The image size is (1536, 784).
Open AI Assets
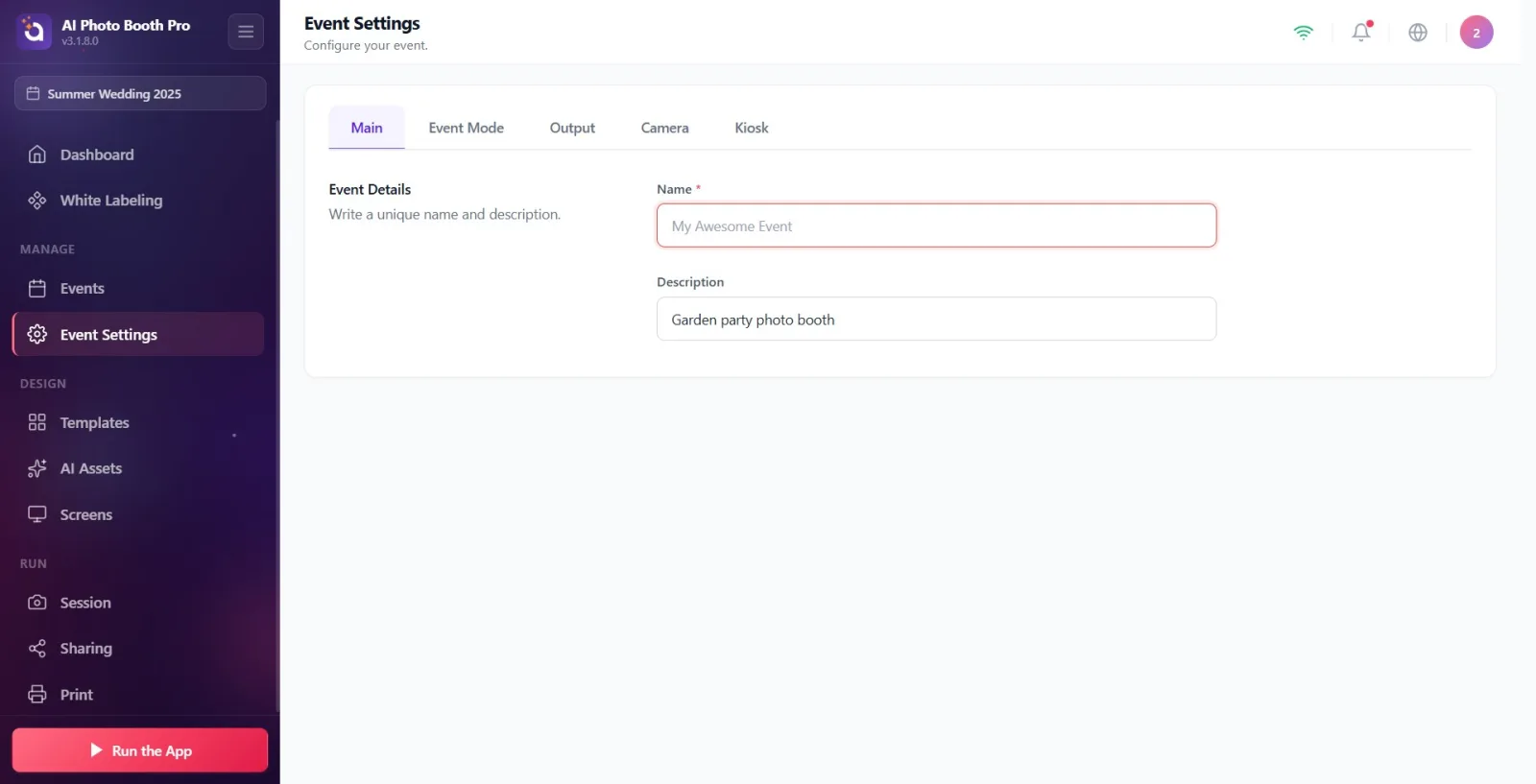[x=138, y=468]
